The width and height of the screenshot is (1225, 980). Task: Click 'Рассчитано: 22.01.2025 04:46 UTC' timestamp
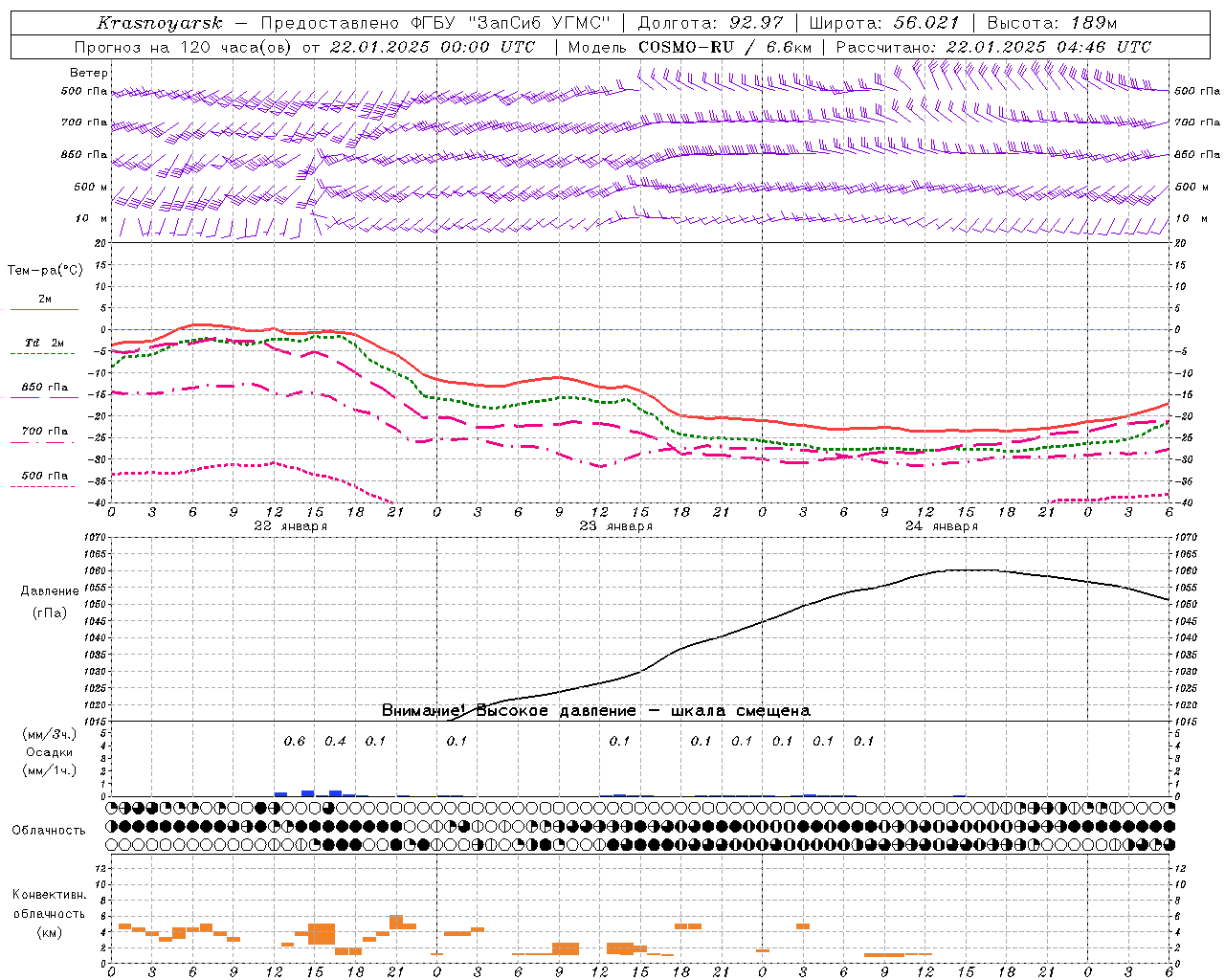[993, 47]
